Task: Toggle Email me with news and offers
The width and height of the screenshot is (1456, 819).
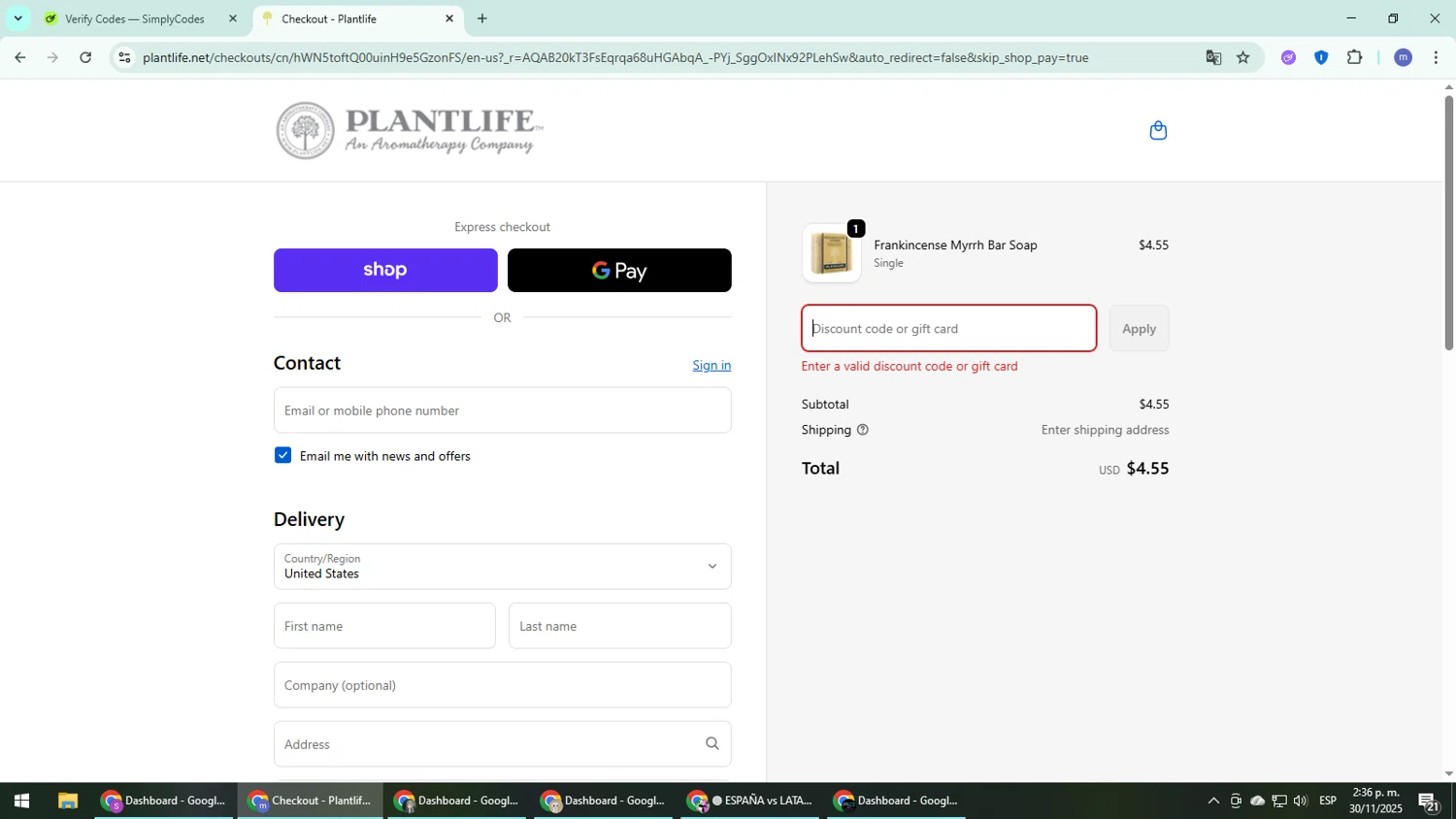Action: (x=282, y=455)
